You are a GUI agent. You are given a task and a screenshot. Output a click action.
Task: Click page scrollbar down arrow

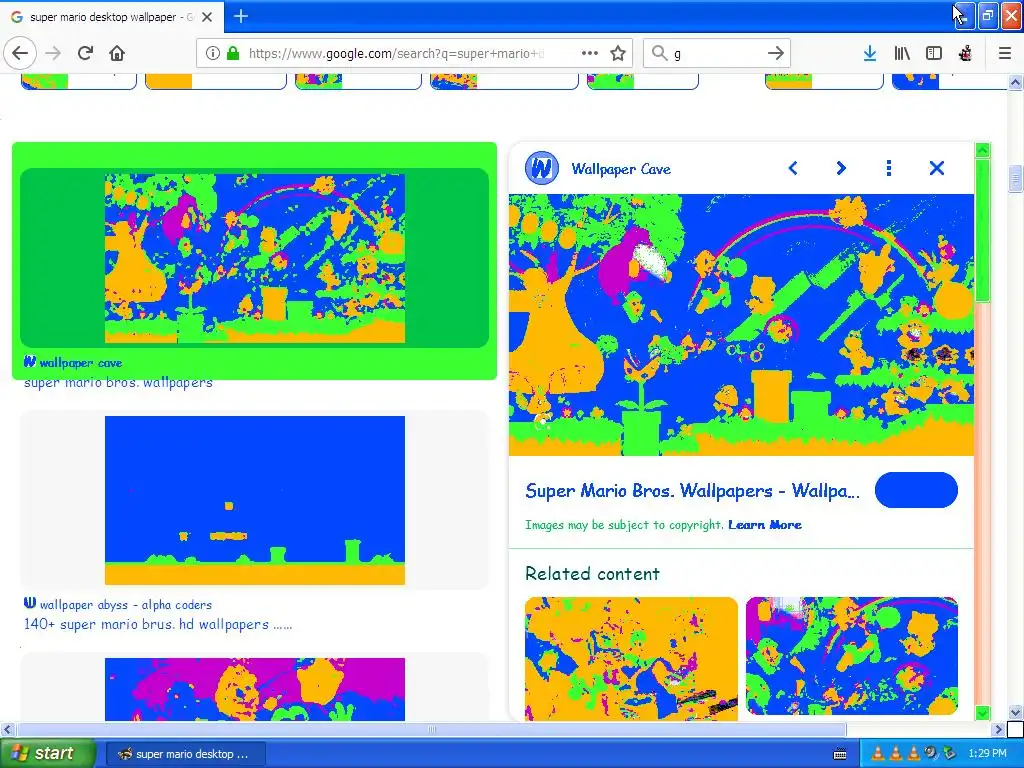1015,712
